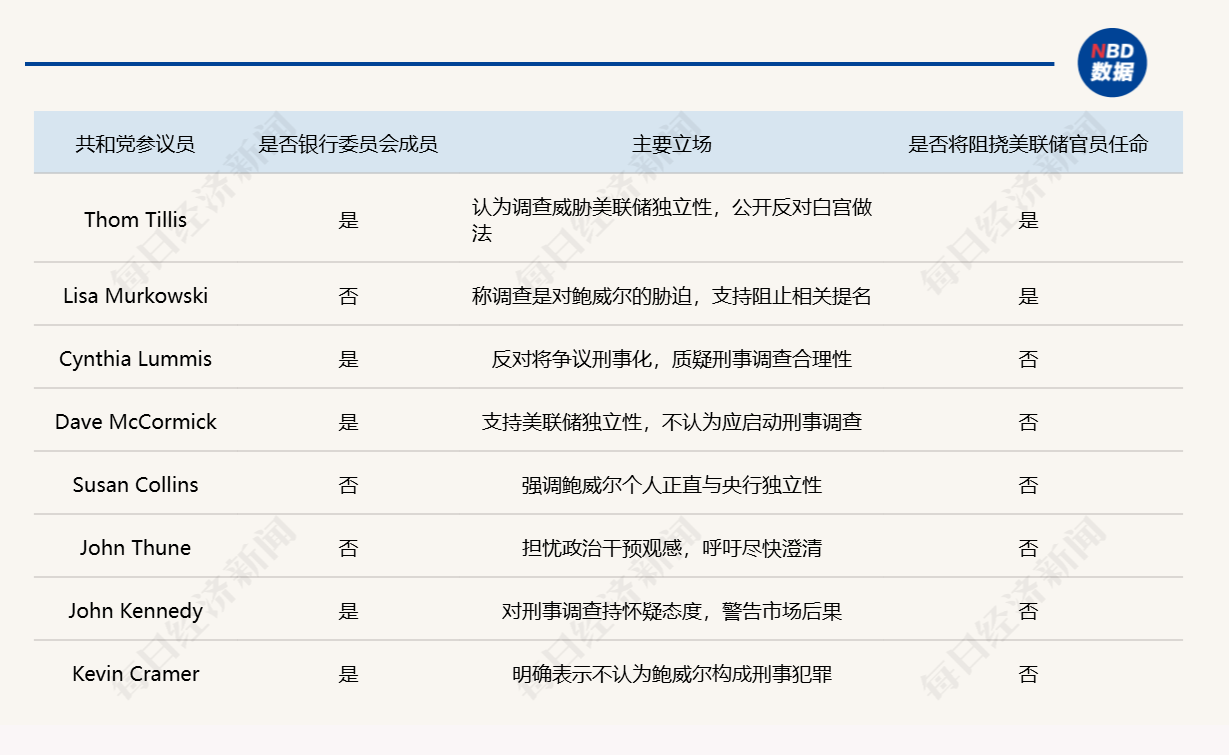Image resolution: width=1229 pixels, height=755 pixels.
Task: Click the 是否银行委员会成员 column header
Action: pos(349,143)
